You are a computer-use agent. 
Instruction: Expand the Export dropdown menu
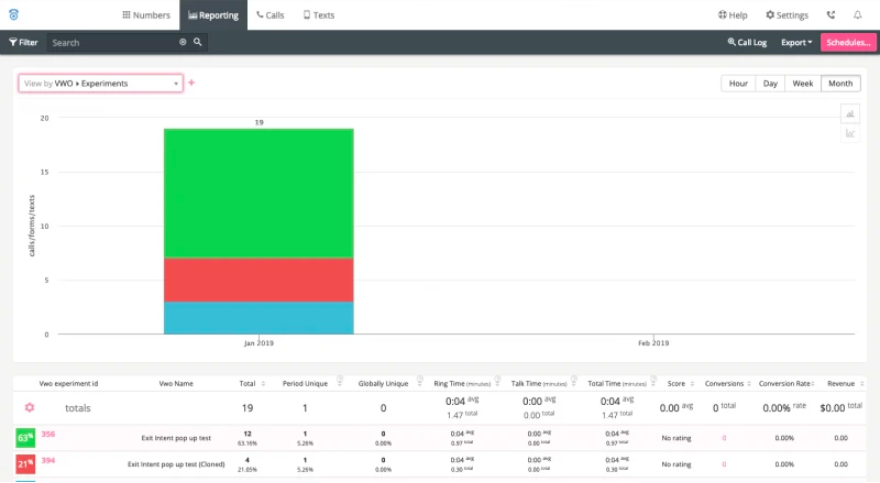click(796, 43)
